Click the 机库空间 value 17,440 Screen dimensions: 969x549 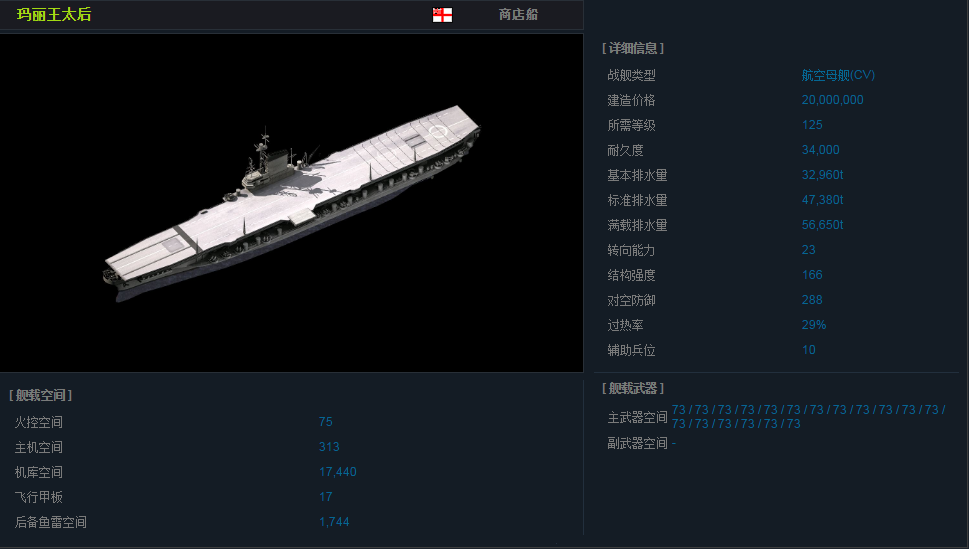tap(337, 472)
